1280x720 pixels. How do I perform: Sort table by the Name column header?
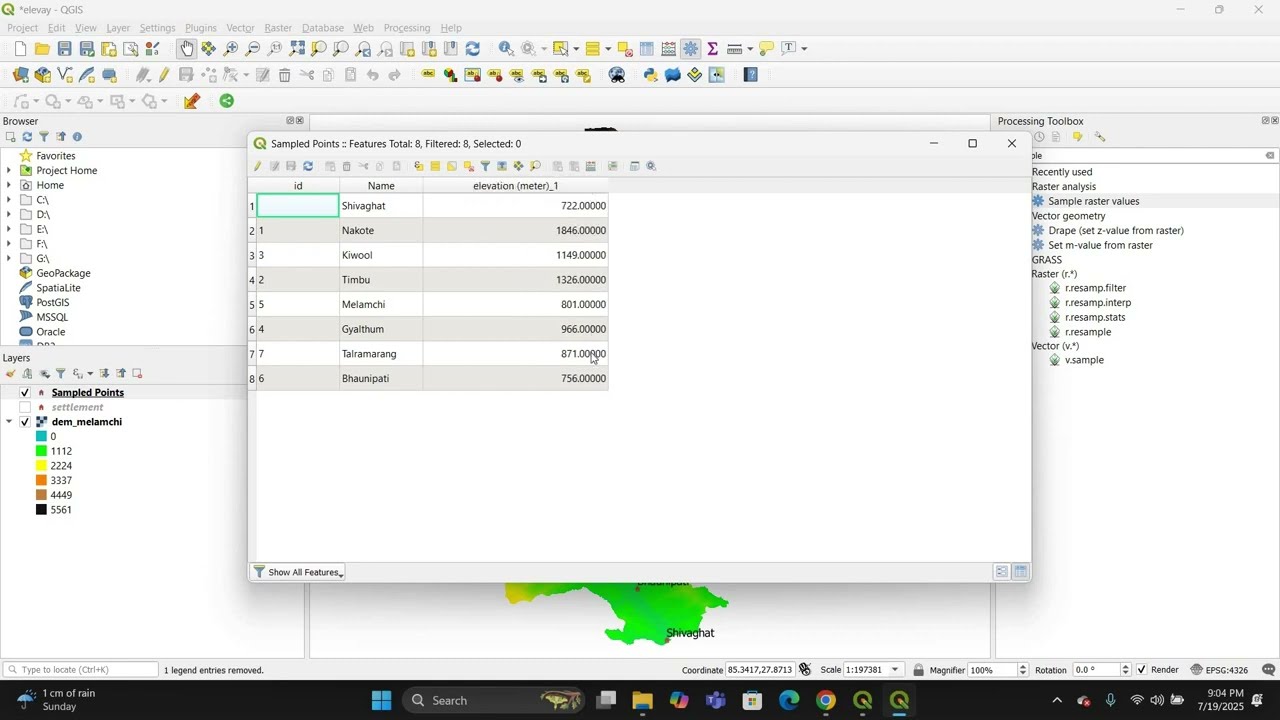(x=381, y=186)
